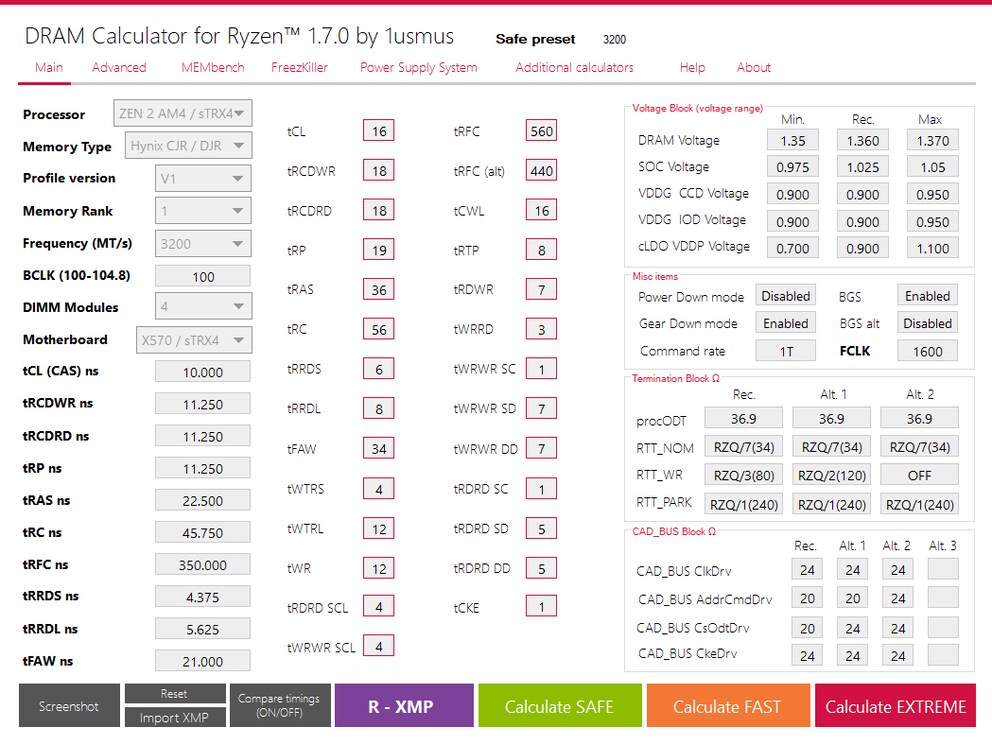Click the DRAM Voltage Rec. value 1.360

point(863,140)
